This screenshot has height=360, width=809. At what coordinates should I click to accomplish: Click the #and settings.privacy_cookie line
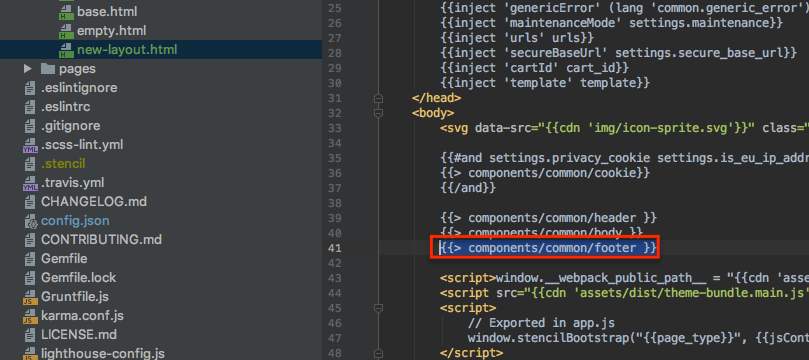624,158
